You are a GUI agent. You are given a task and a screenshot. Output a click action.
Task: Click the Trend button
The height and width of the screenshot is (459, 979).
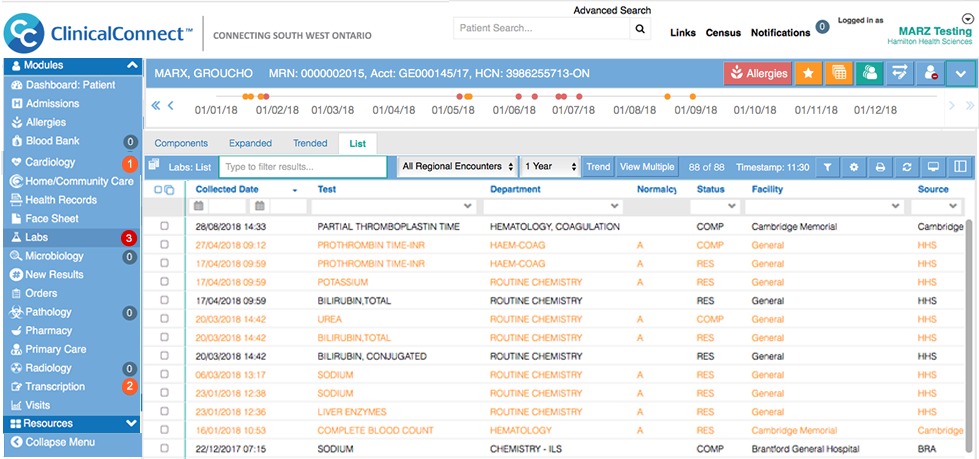tap(598, 167)
